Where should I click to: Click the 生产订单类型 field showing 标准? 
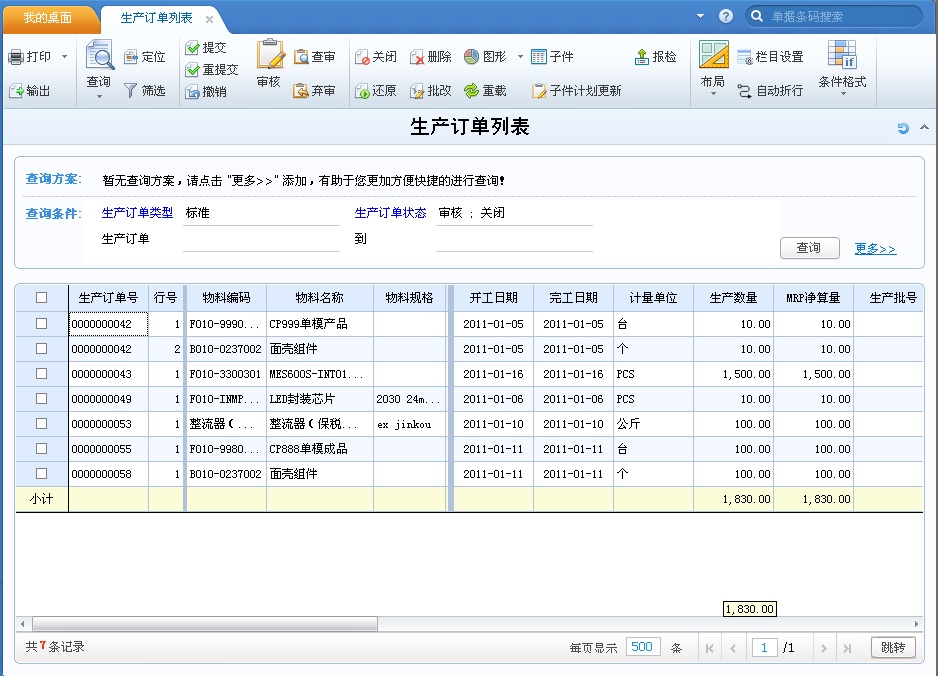[261, 214]
